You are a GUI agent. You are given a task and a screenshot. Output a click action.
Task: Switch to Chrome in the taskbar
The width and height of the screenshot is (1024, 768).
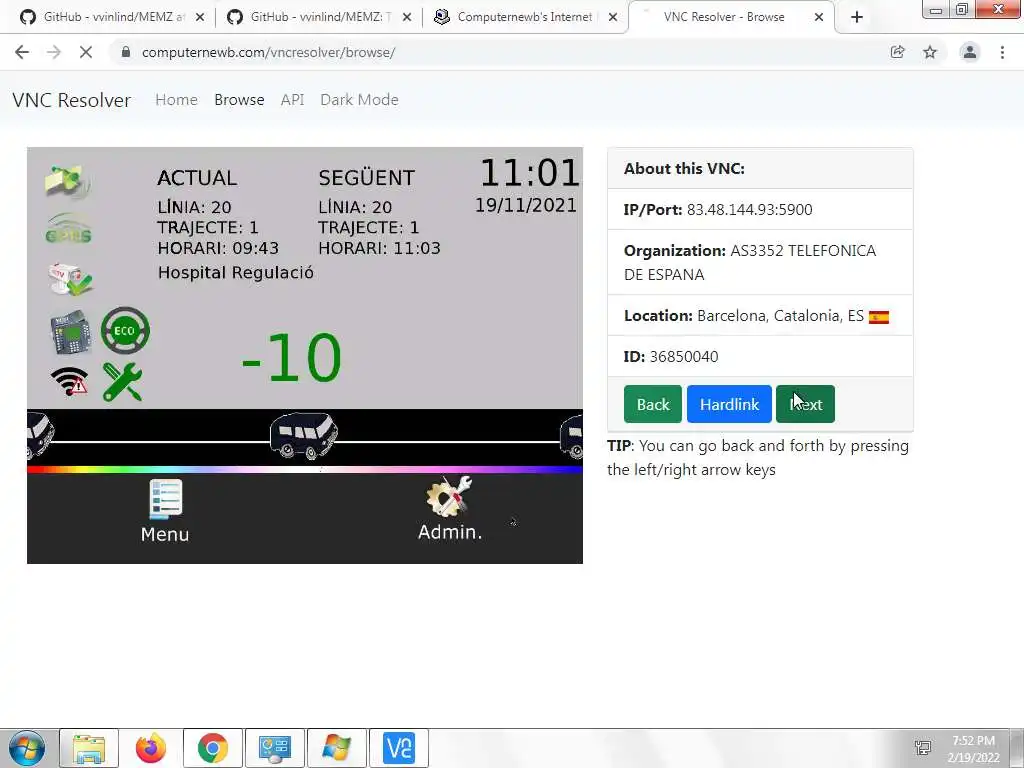[x=213, y=748]
